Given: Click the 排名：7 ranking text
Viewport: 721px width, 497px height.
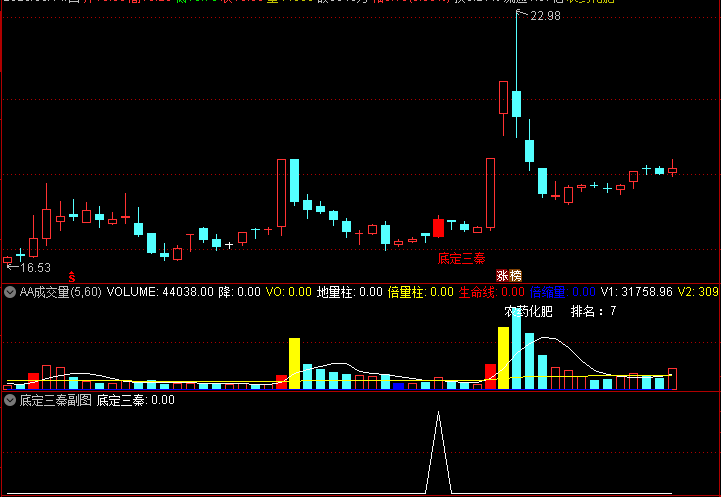Looking at the screenshot, I should pyautogui.click(x=593, y=311).
